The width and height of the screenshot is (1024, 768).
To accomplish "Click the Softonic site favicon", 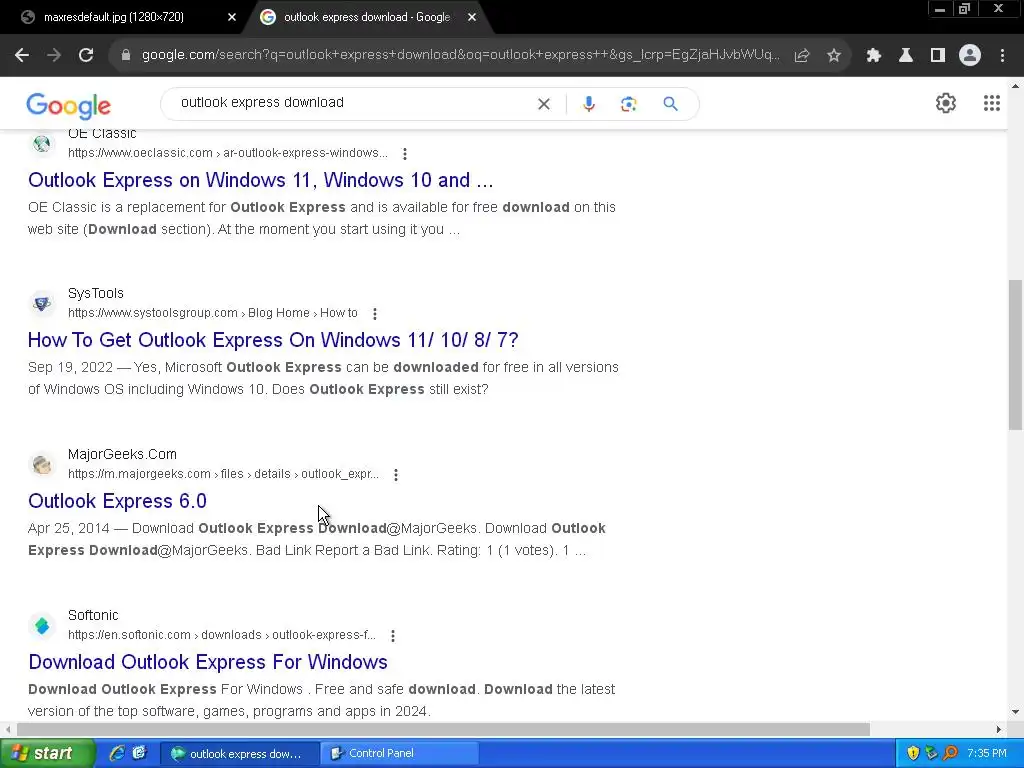I will [x=42, y=626].
